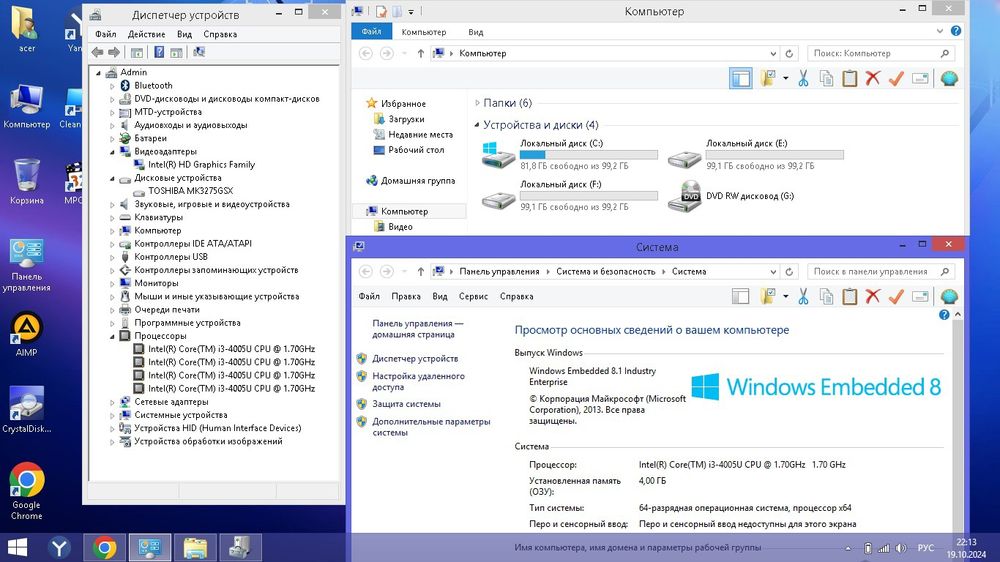Click red X delete icon in Система window

point(872,296)
